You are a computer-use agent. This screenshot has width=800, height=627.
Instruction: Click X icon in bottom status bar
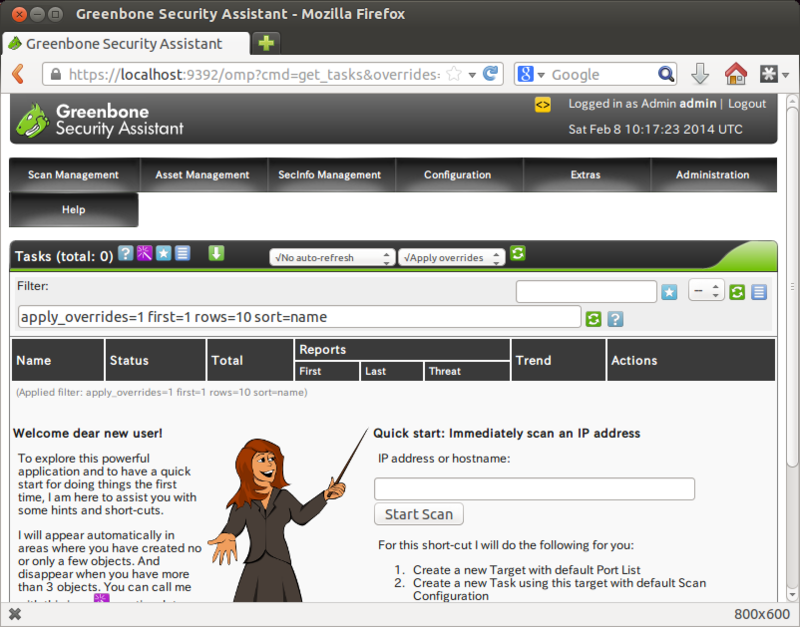pyautogui.click(x=15, y=614)
